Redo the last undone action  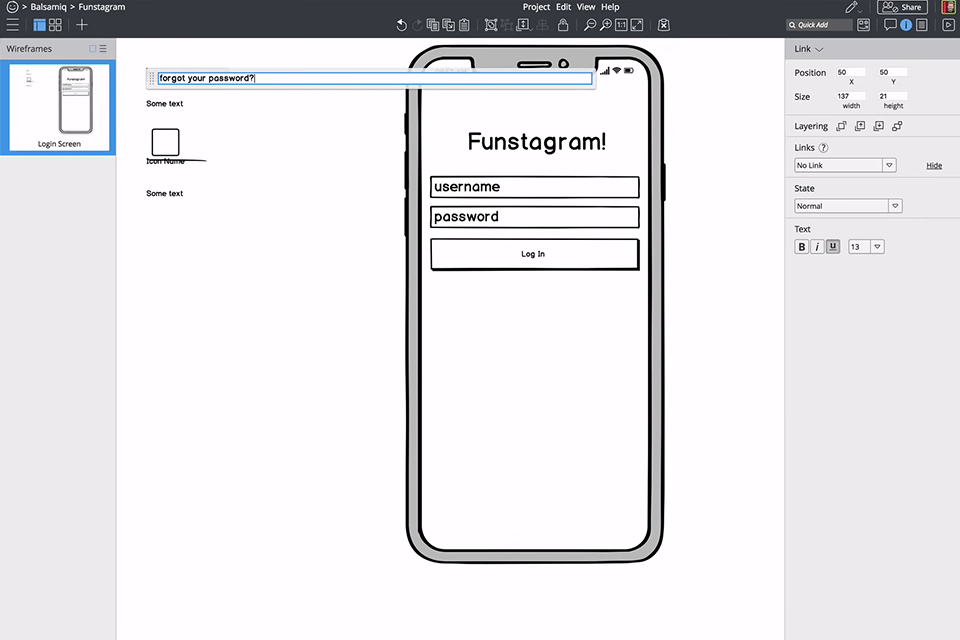tap(418, 25)
